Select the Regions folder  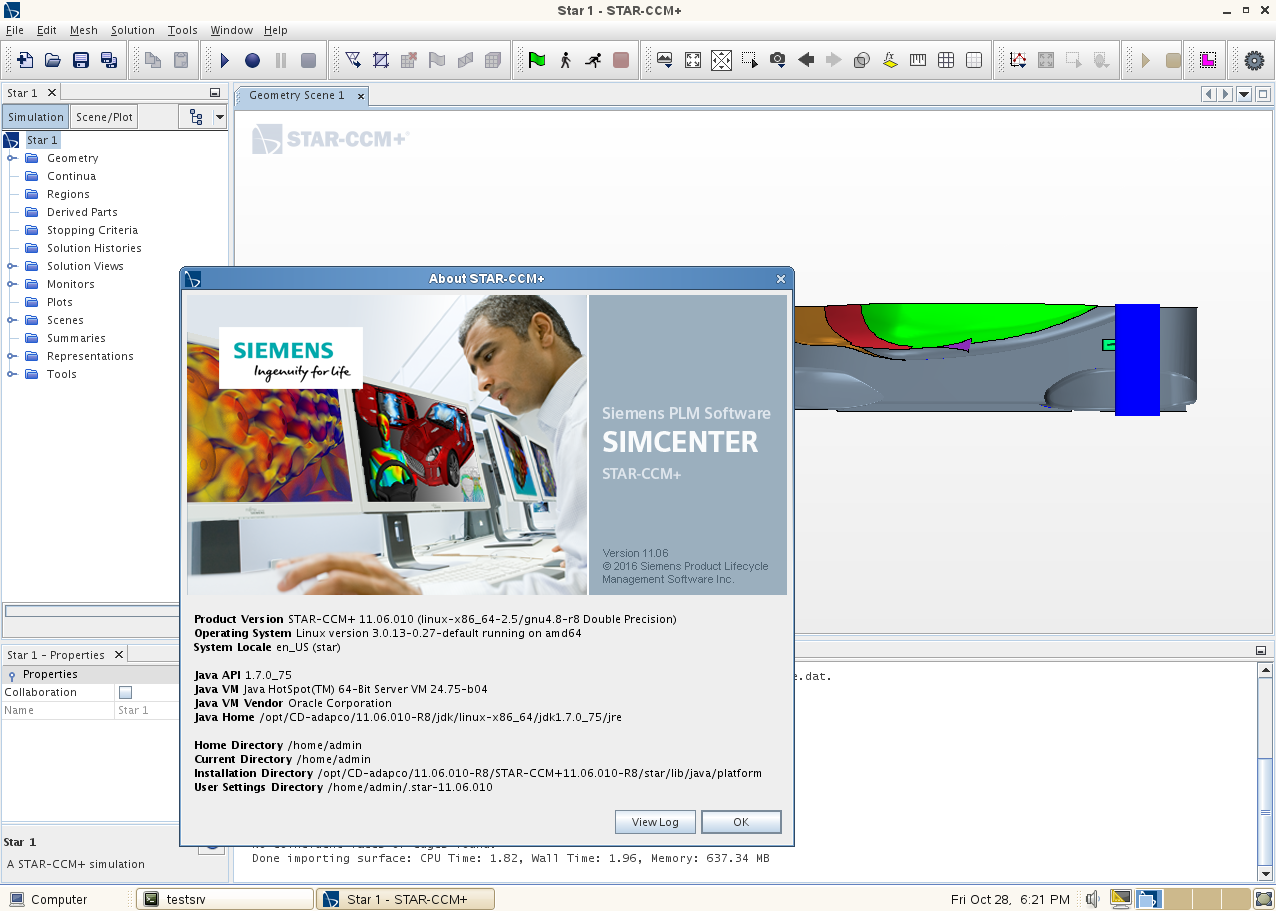[x=68, y=194]
